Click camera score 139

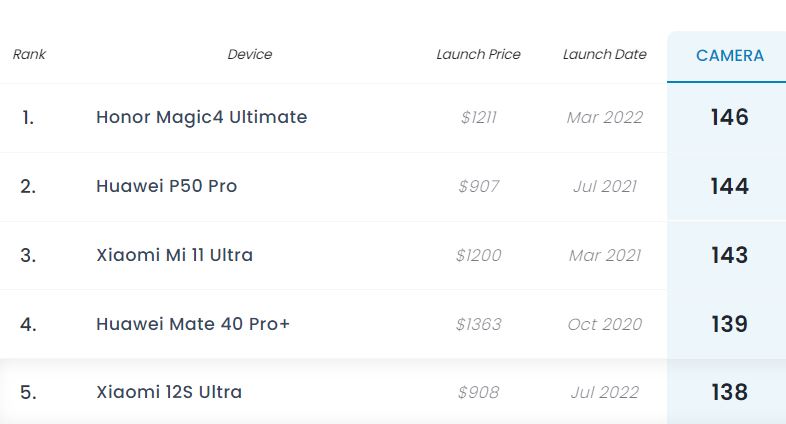tap(729, 324)
